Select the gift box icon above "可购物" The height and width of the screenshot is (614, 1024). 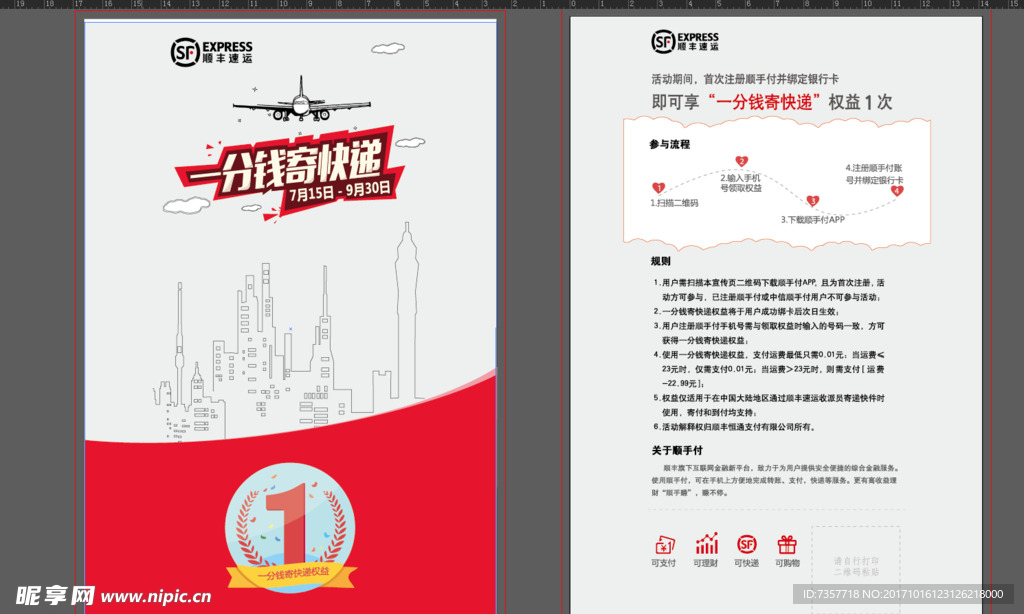tap(787, 544)
